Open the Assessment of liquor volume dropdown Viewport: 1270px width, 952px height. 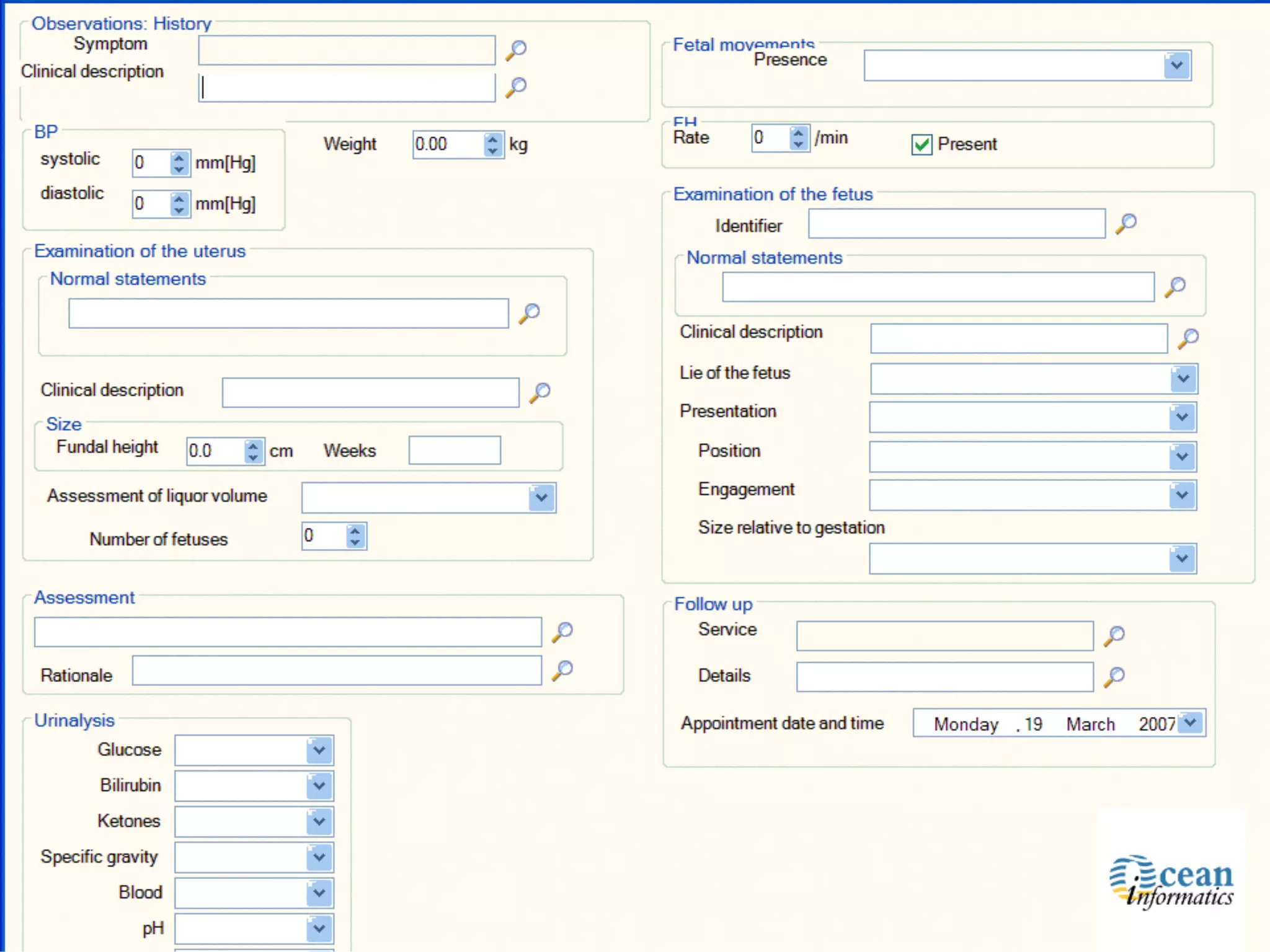tap(541, 498)
